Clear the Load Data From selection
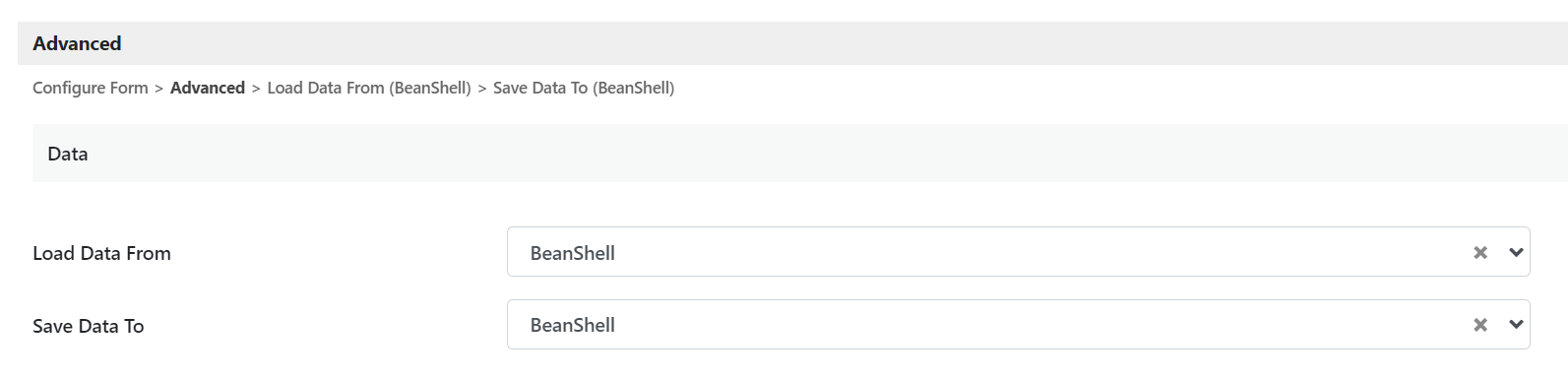Viewport: 1568px width, 379px height. 1479,253
